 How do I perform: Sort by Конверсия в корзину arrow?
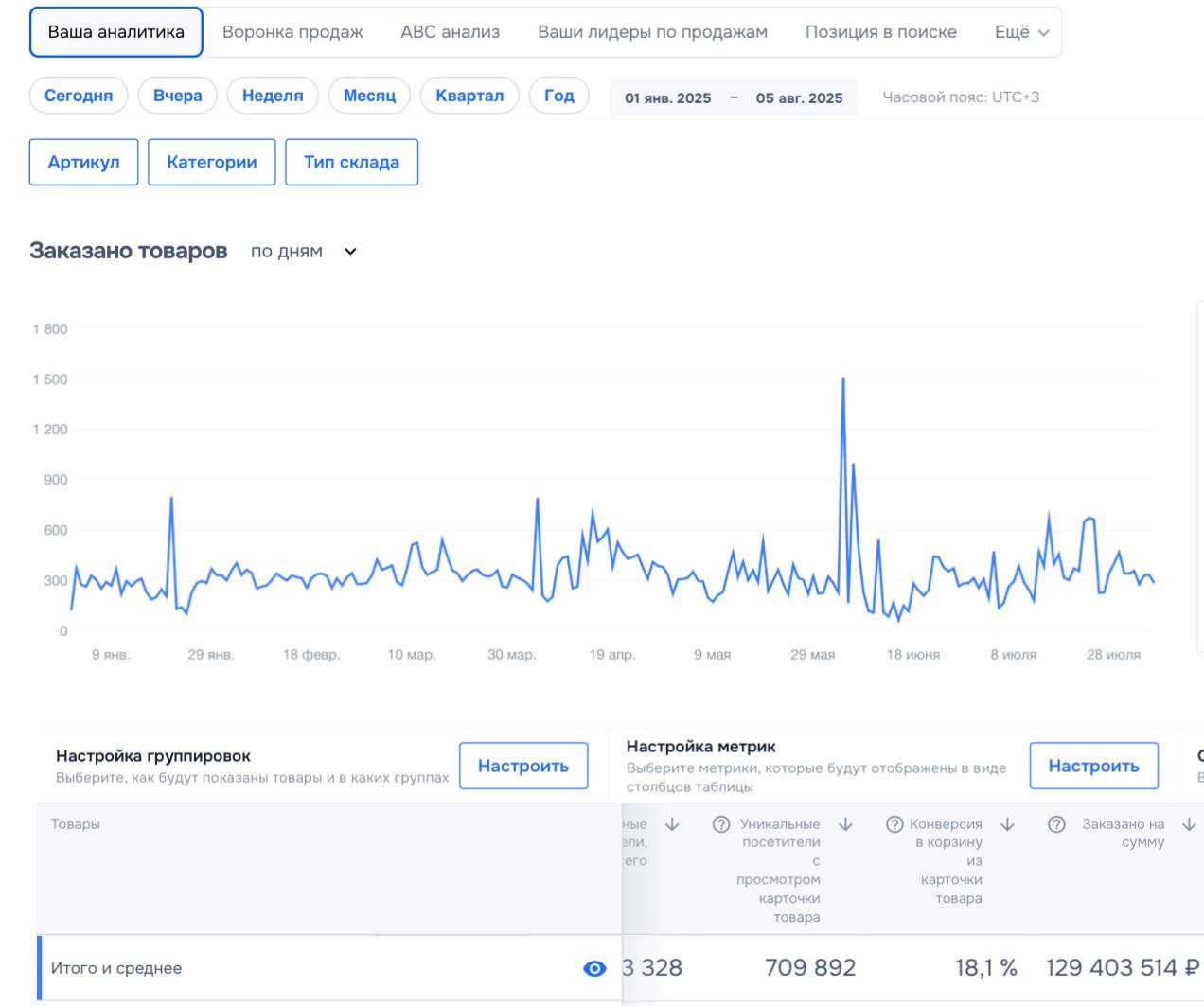[1007, 824]
